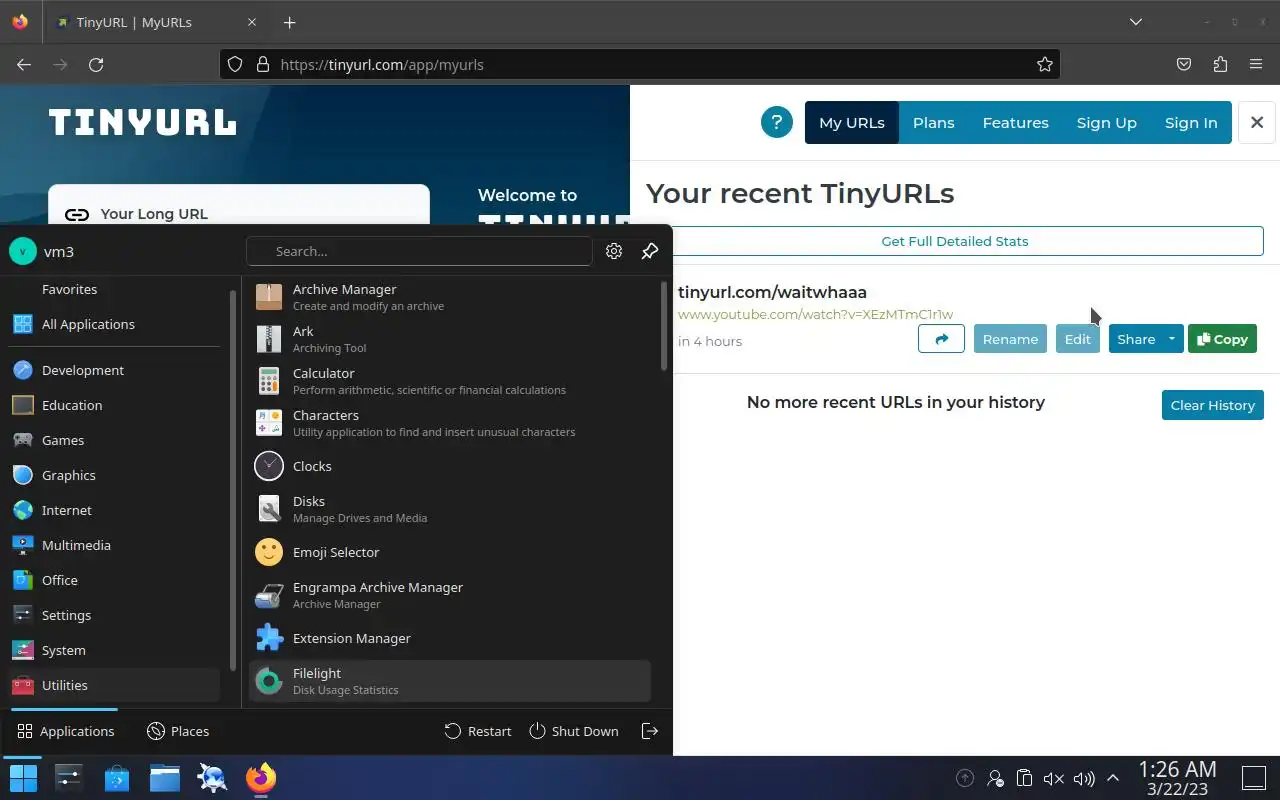Save page to Pocket
This screenshot has height=800, width=1280.
click(1184, 64)
